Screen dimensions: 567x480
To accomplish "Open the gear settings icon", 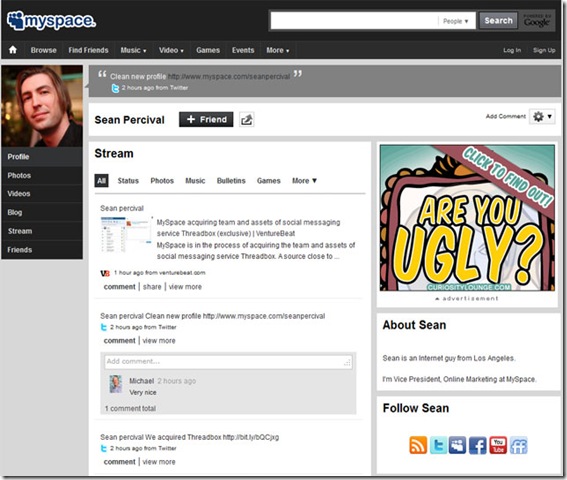I will pos(538,116).
